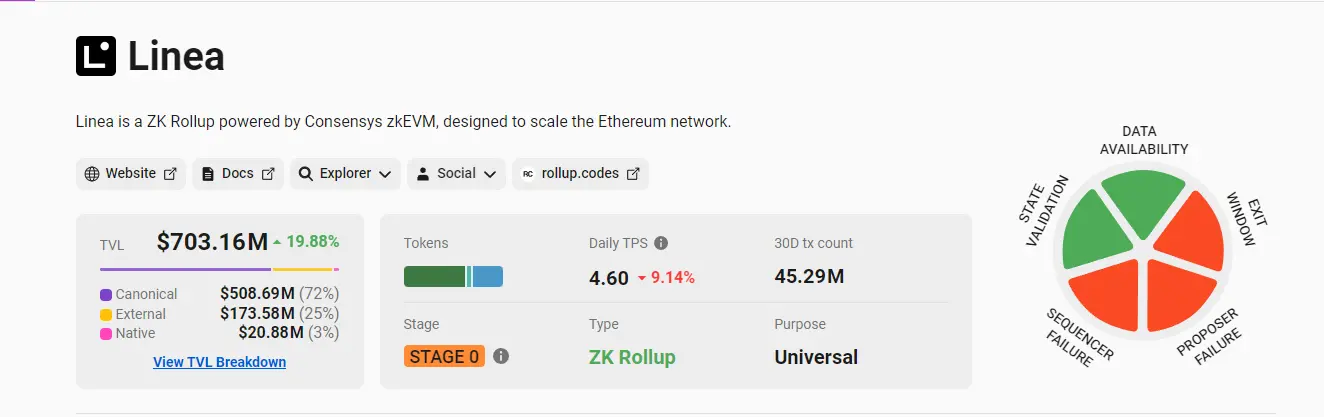The image size is (1324, 417).
Task: Click the external-link icon on rollup.codes button
Action: (x=633, y=174)
